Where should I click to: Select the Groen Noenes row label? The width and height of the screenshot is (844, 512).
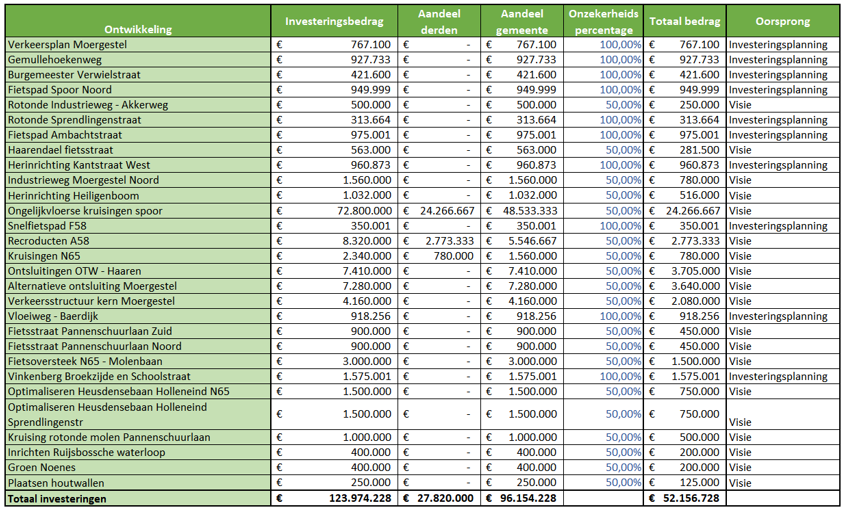(42, 467)
